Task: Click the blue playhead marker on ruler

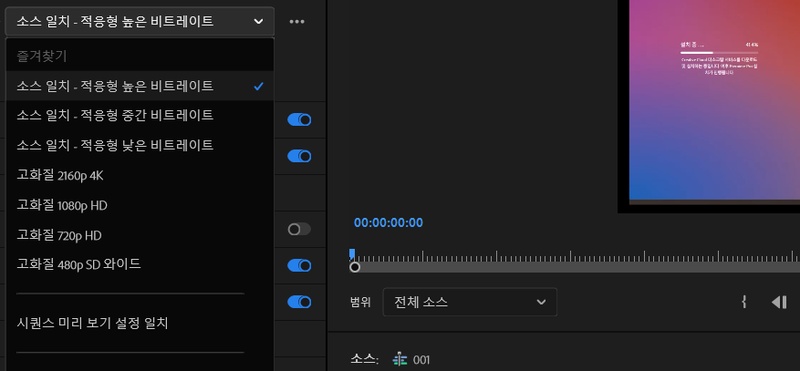Action: point(352,254)
